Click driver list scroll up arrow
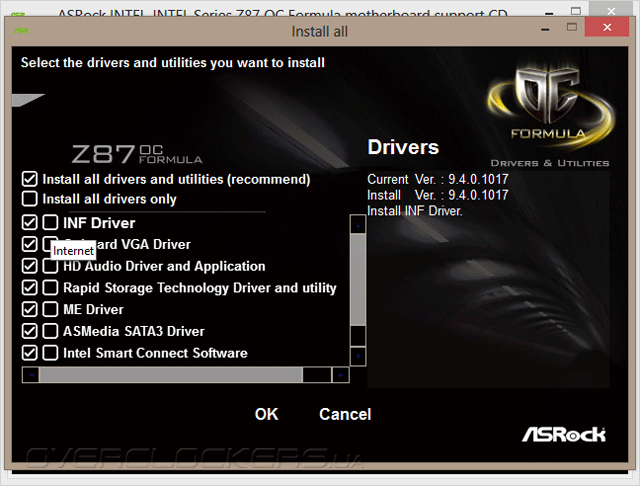The width and height of the screenshot is (640, 486). tap(358, 224)
